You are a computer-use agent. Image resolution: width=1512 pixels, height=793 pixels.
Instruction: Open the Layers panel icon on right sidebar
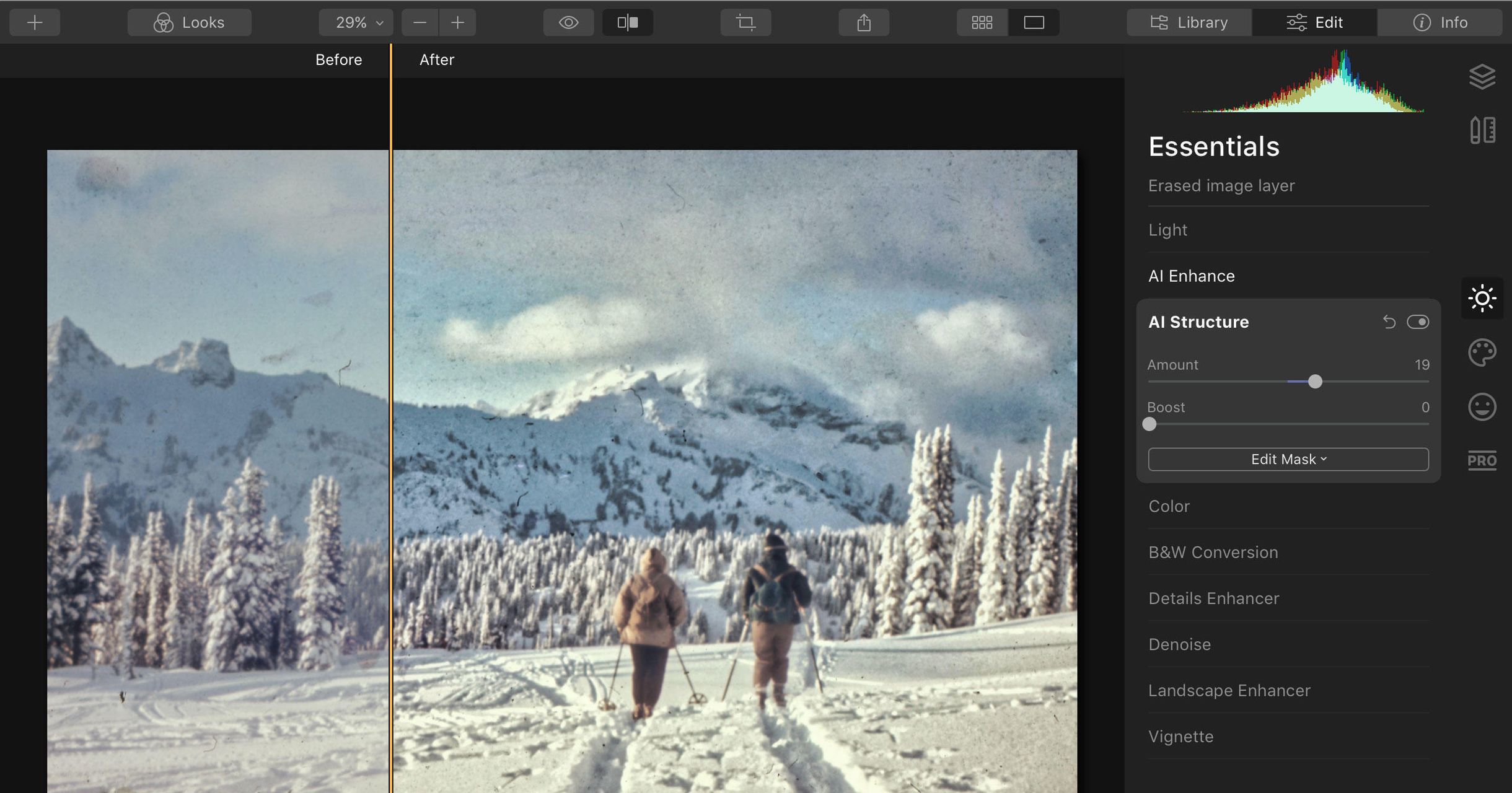point(1483,76)
